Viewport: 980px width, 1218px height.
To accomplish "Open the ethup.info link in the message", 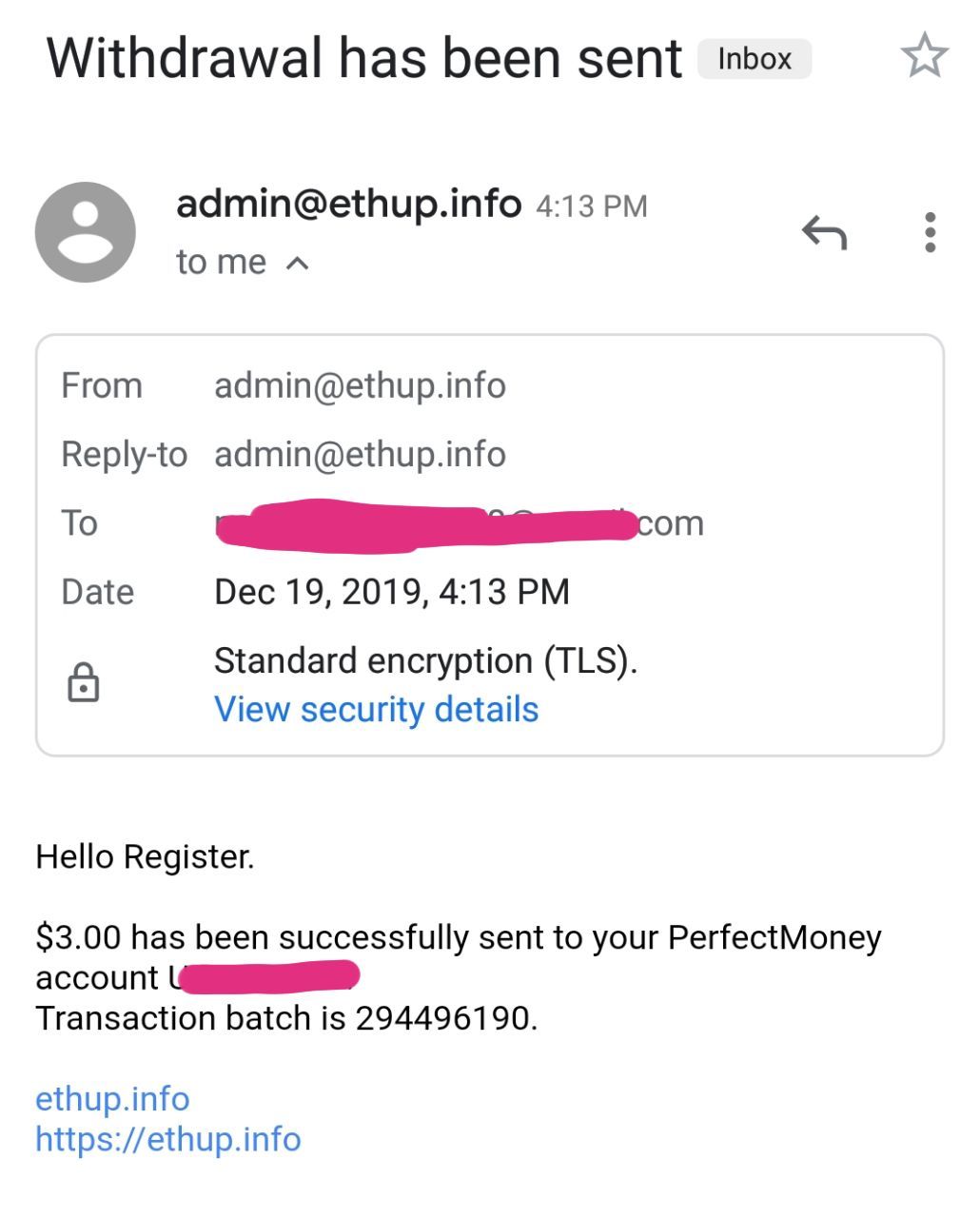I will (112, 1099).
